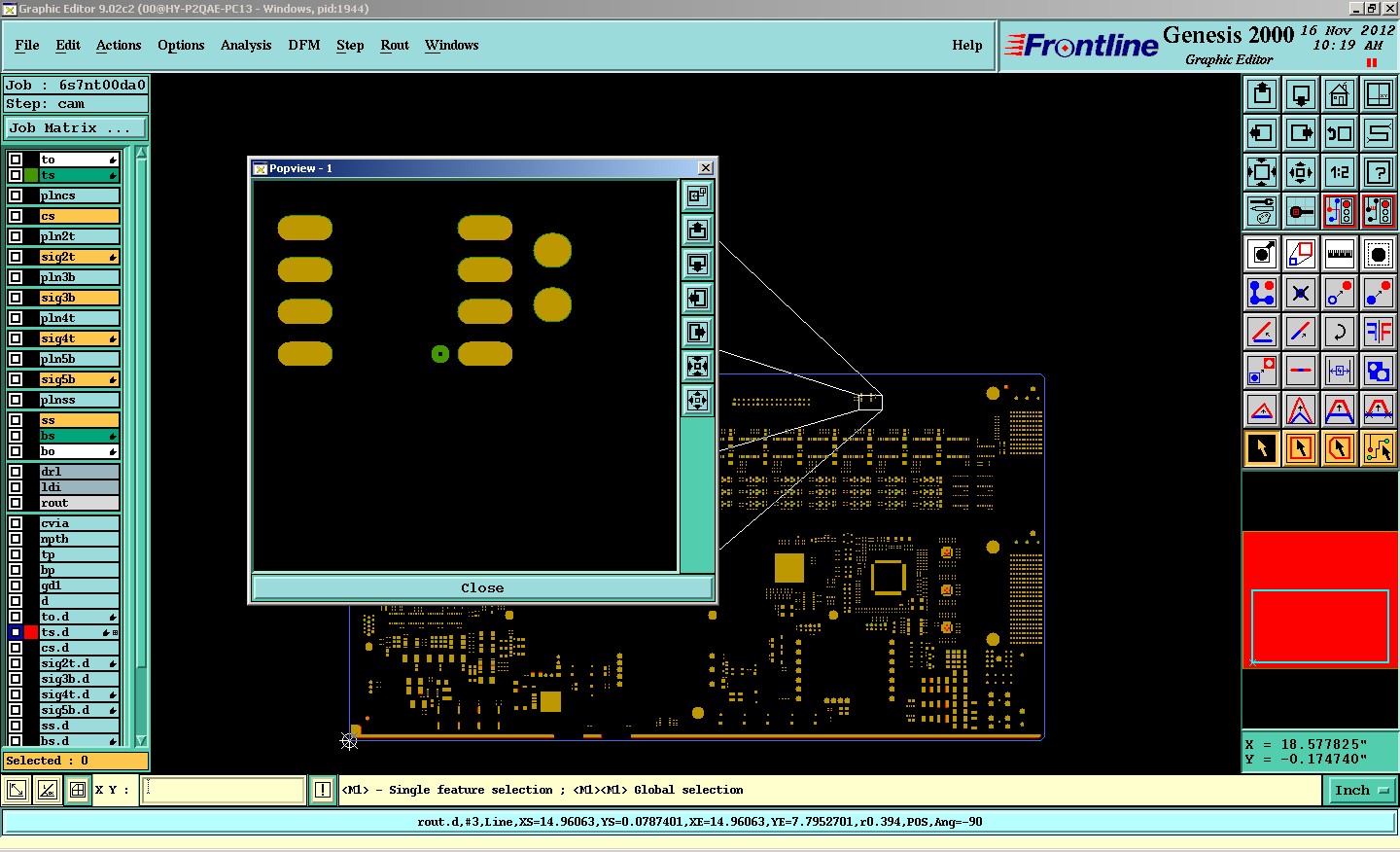Open the DFM menu
This screenshot has height=852, width=1400.
(304, 45)
